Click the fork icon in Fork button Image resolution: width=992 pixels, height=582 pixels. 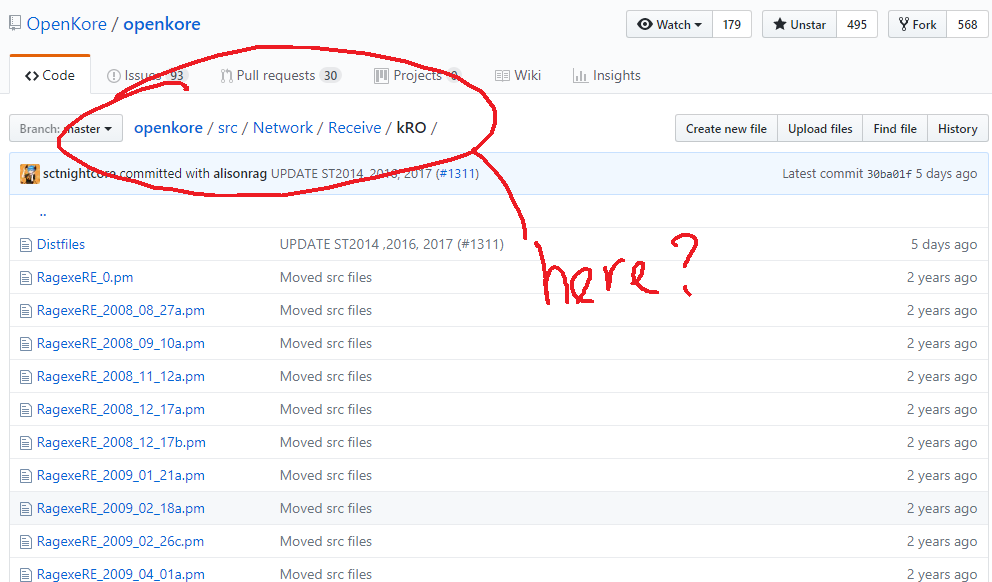click(904, 24)
